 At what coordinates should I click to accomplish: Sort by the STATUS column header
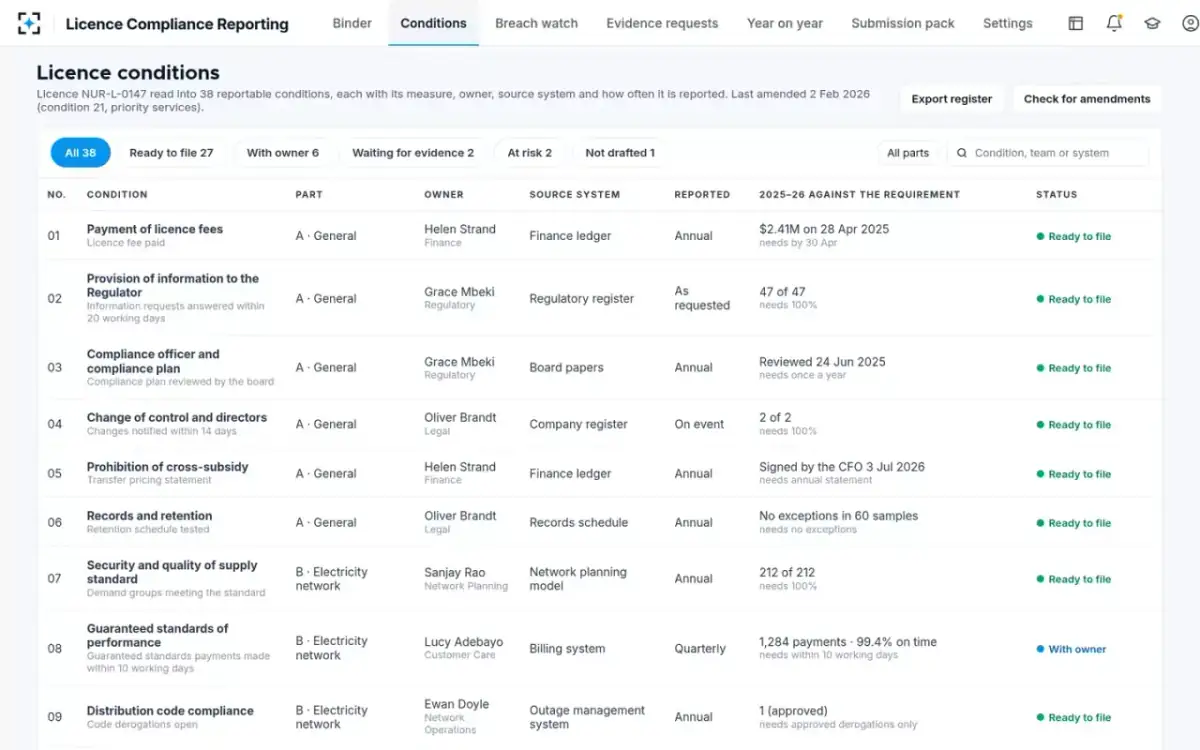click(x=1056, y=194)
